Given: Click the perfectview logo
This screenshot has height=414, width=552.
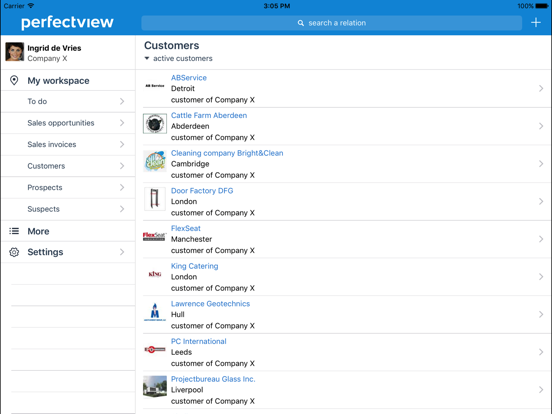Looking at the screenshot, I should 67,23.
